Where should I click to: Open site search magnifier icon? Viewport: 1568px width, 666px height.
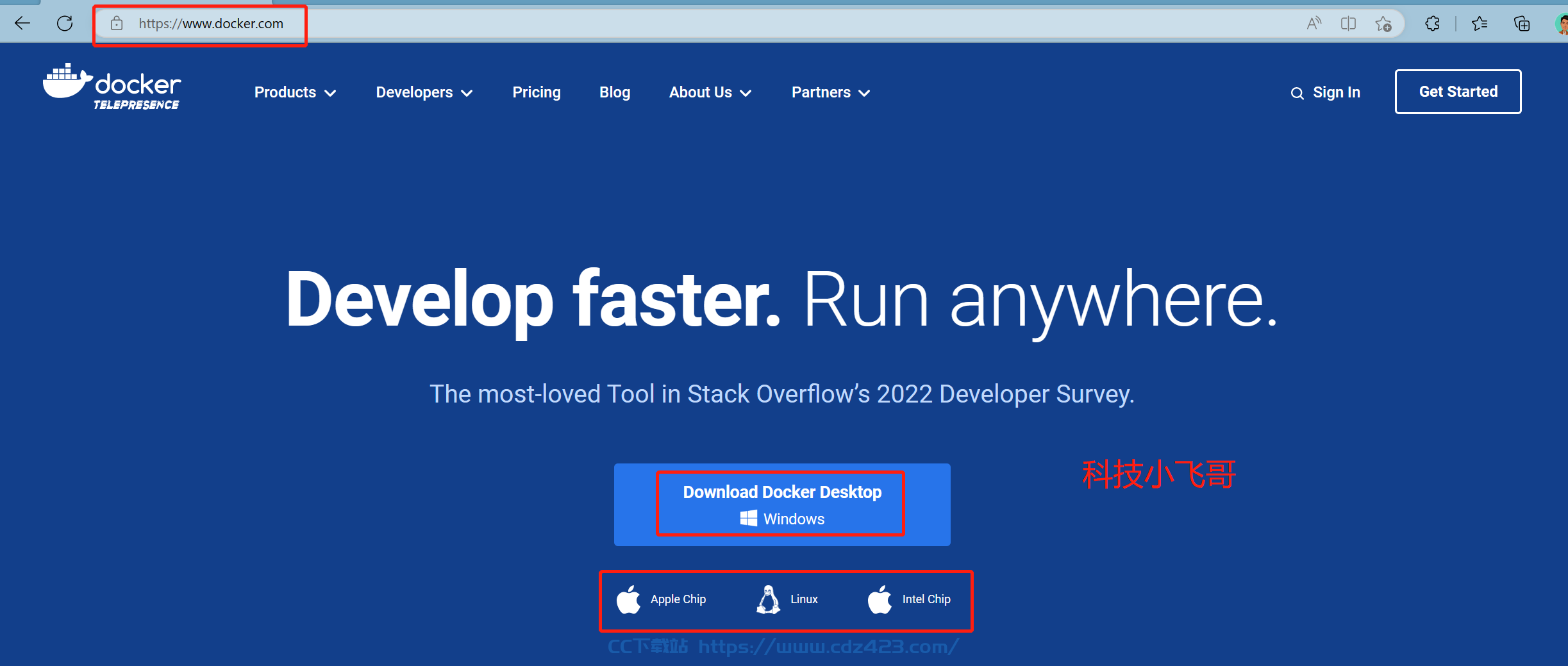(1297, 94)
